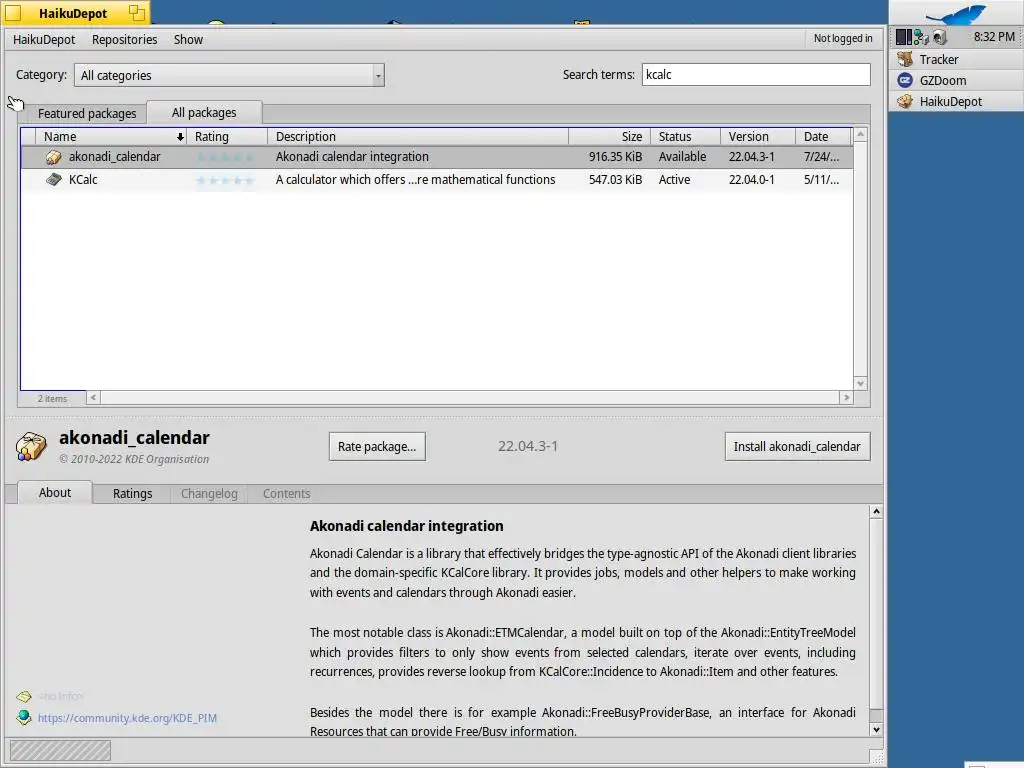Sort by Status column header
Image resolution: width=1024 pixels, height=768 pixels.
[x=686, y=136]
